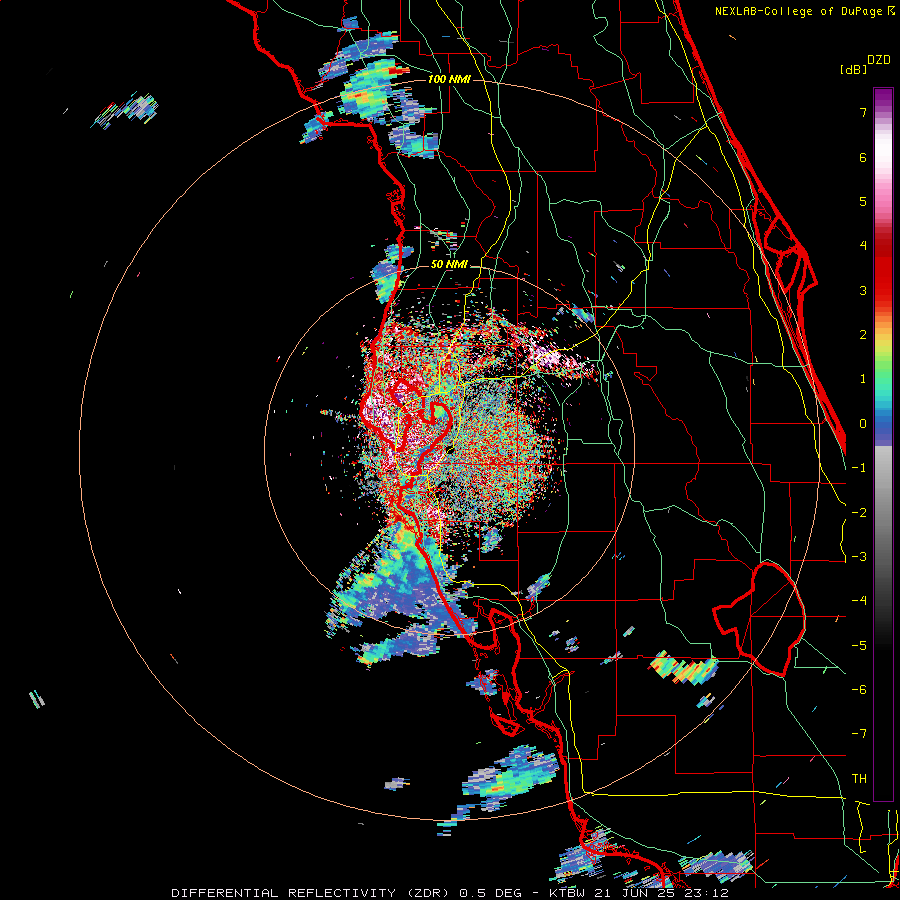Click the -6 value on color scale
Image resolution: width=900 pixels, height=900 pixels.
859,690
